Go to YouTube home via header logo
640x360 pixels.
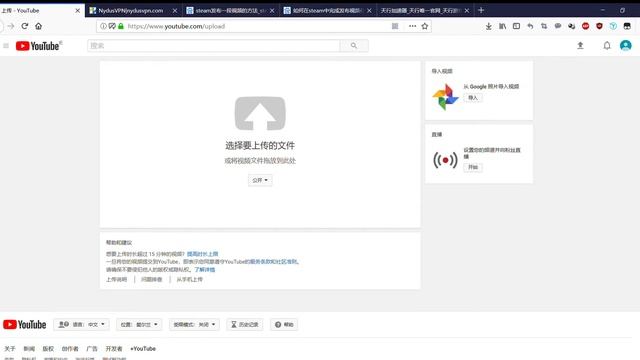tap(39, 46)
